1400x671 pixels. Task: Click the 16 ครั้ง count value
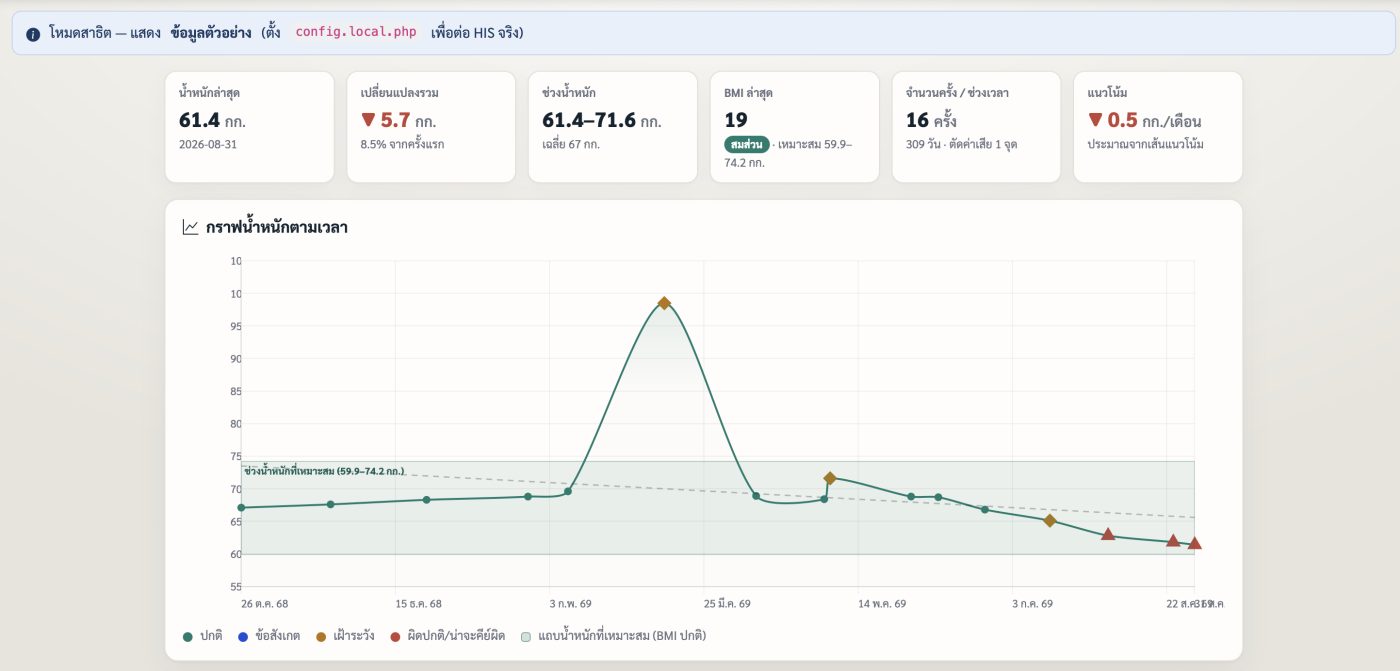[931, 121]
